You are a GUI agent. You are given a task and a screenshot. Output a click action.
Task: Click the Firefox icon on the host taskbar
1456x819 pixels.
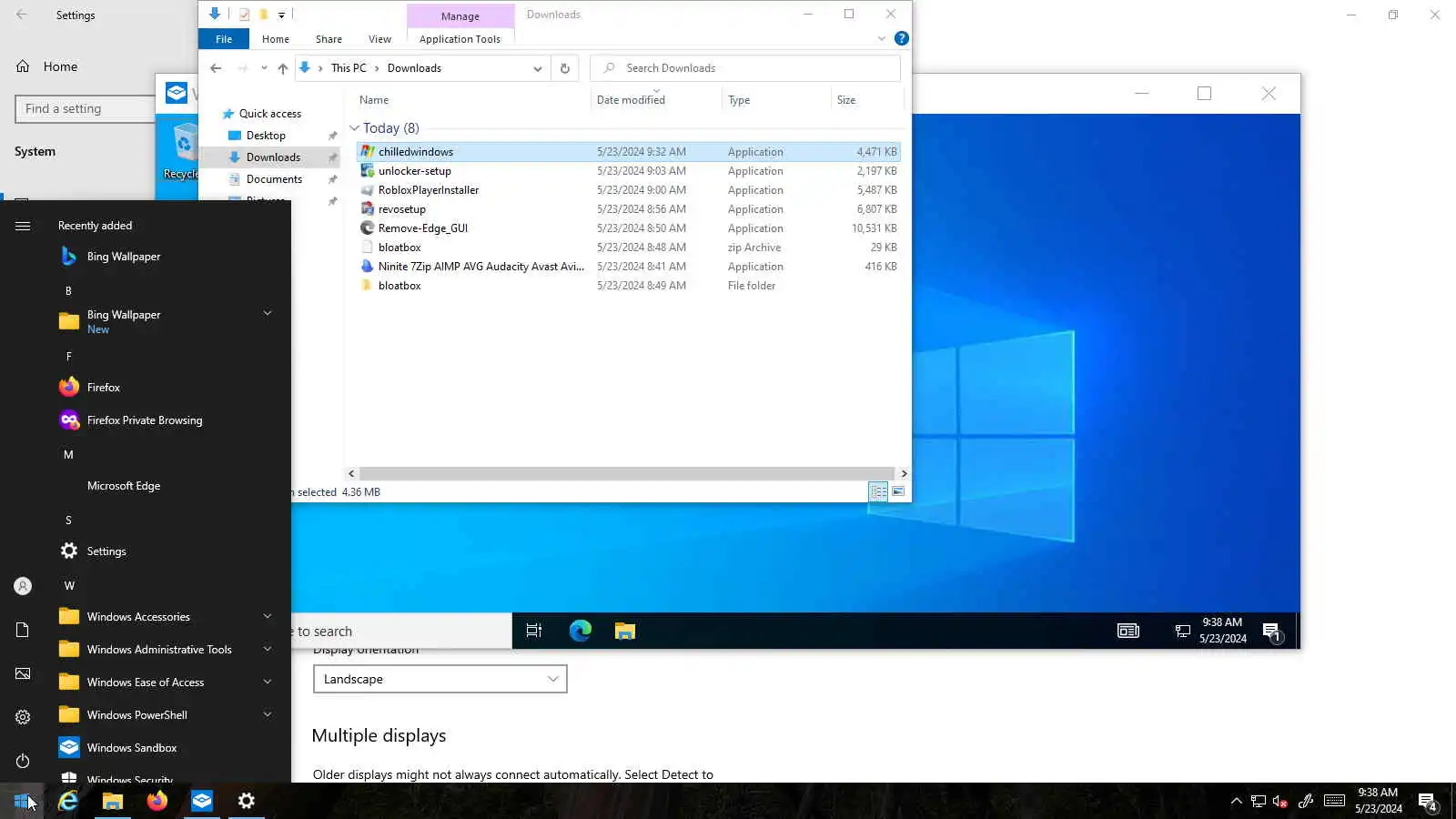(157, 801)
